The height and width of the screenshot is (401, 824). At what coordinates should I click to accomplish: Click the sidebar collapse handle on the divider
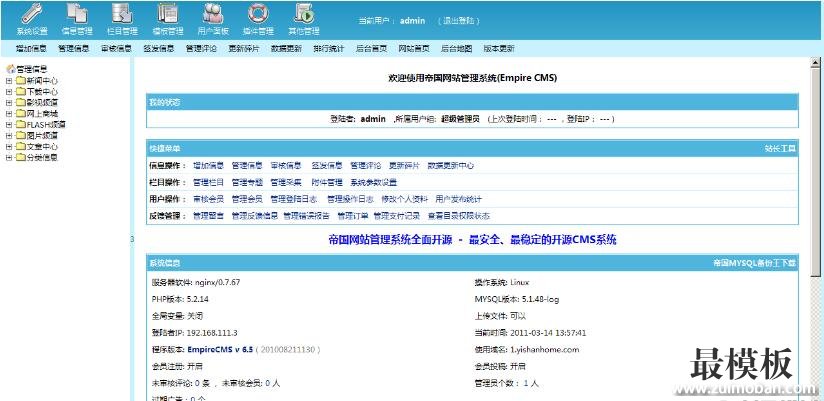(x=132, y=240)
